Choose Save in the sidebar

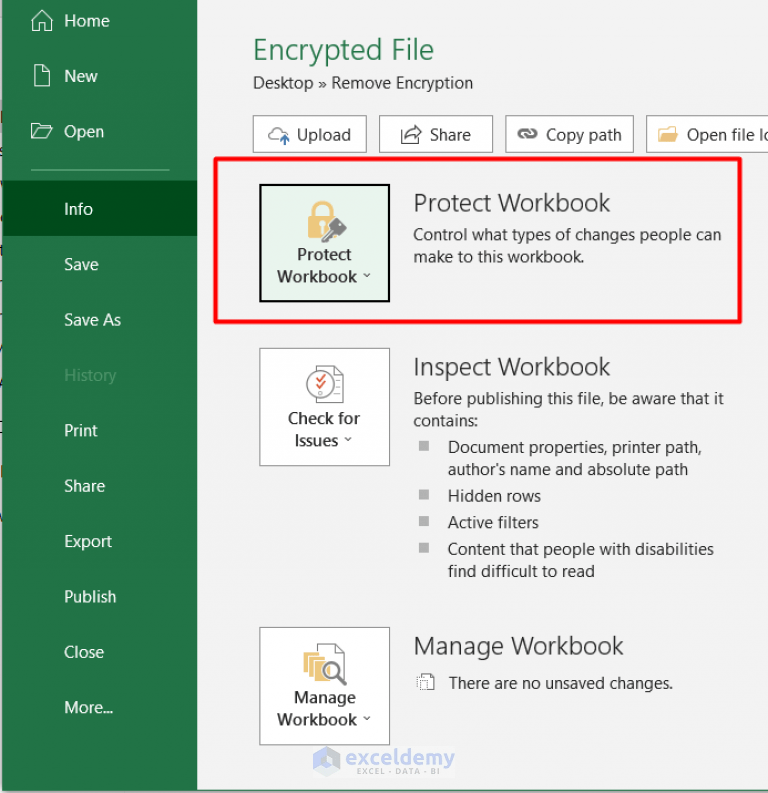(100, 264)
